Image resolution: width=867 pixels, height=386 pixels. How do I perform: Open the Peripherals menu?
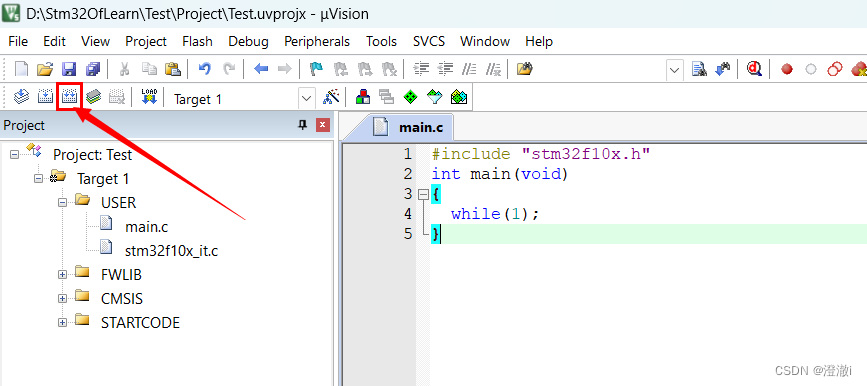(317, 41)
